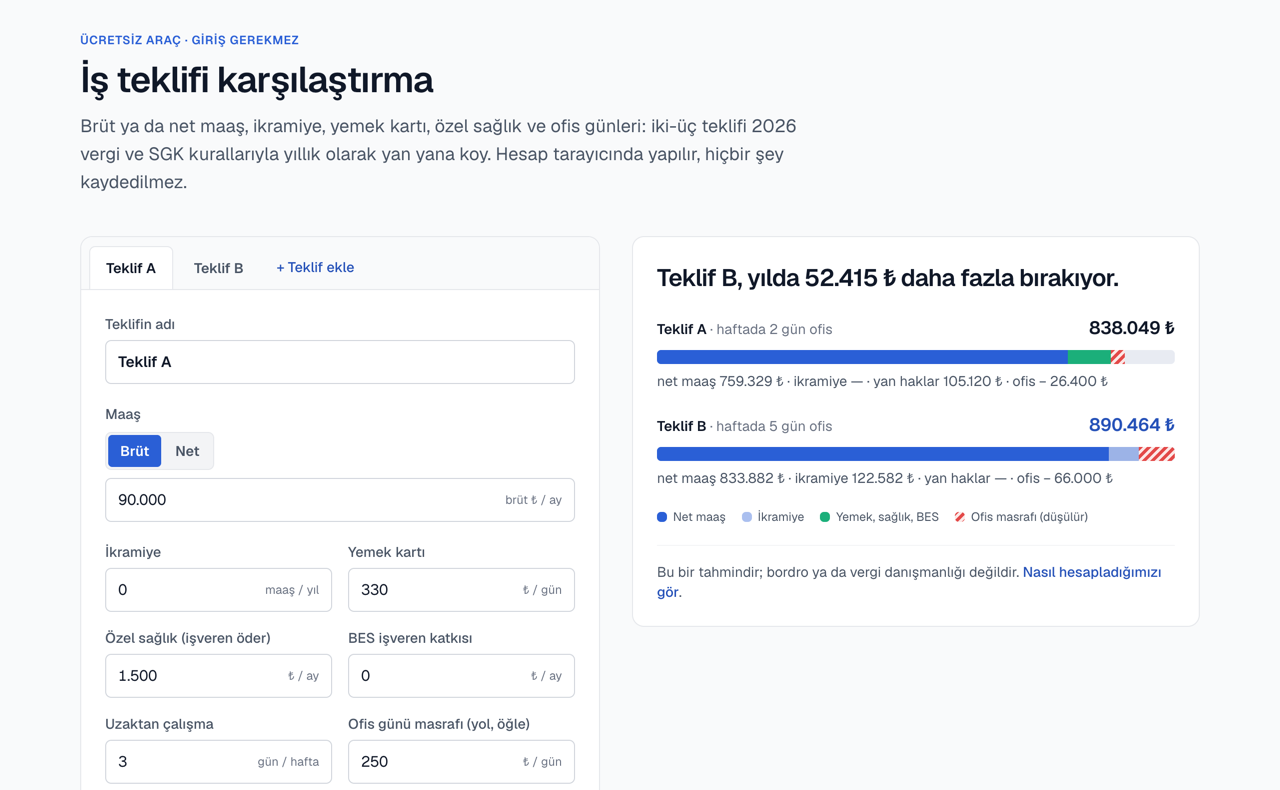Click the İkramiye input field

(x=218, y=590)
